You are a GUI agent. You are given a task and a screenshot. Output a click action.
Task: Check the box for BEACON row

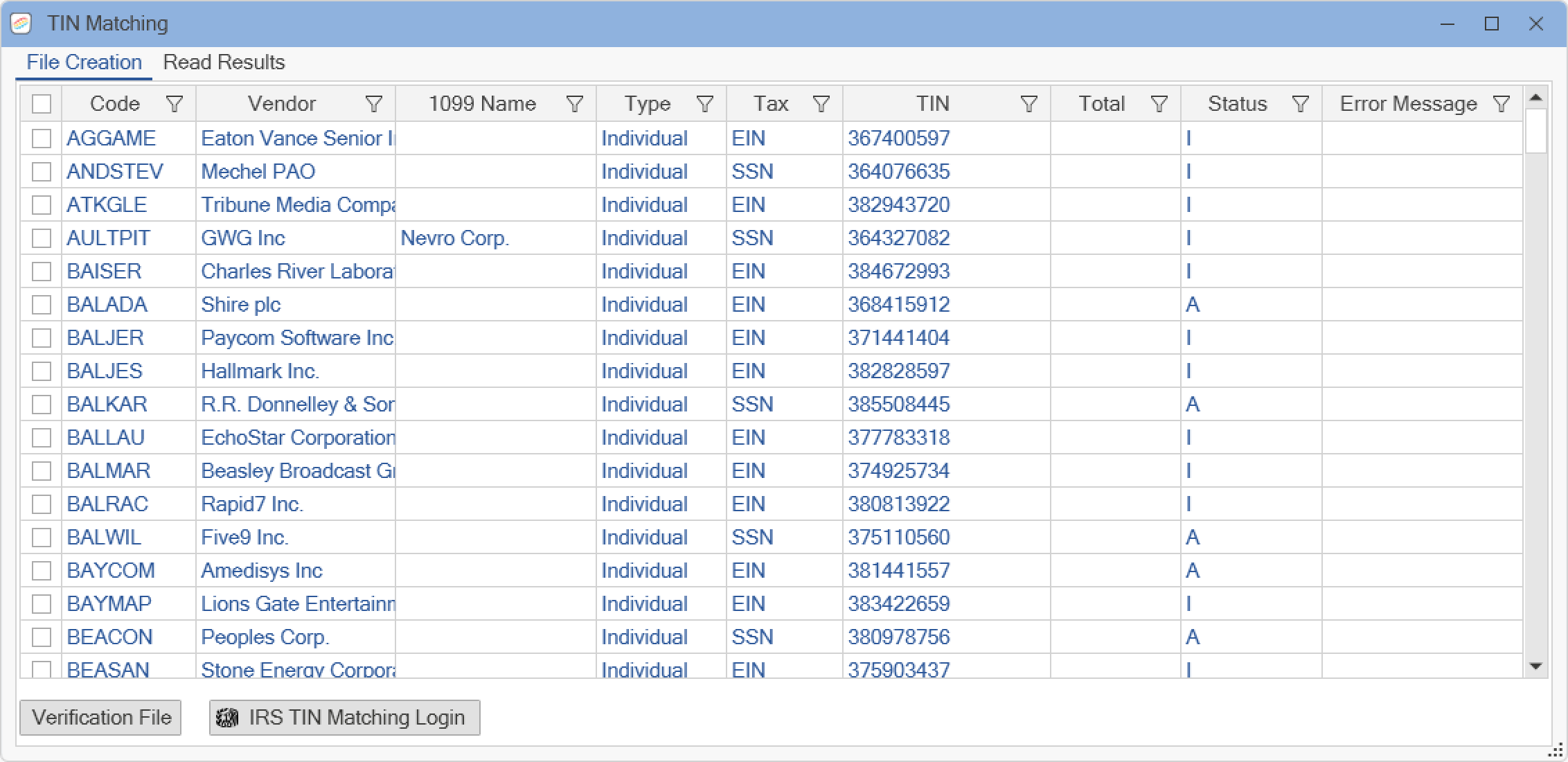[x=42, y=637]
